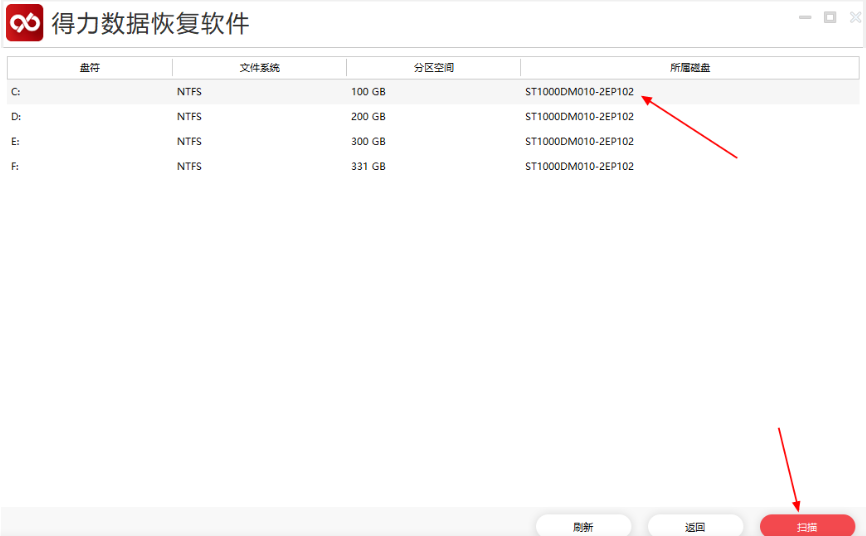Sort by the 盘符 column header
Screen dimensions: 866x536
click(90, 68)
